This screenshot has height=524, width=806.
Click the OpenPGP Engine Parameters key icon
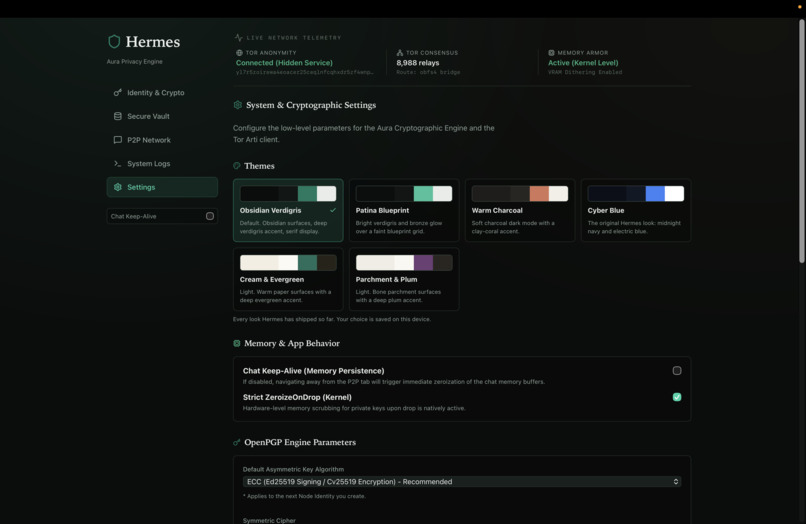pyautogui.click(x=236, y=442)
